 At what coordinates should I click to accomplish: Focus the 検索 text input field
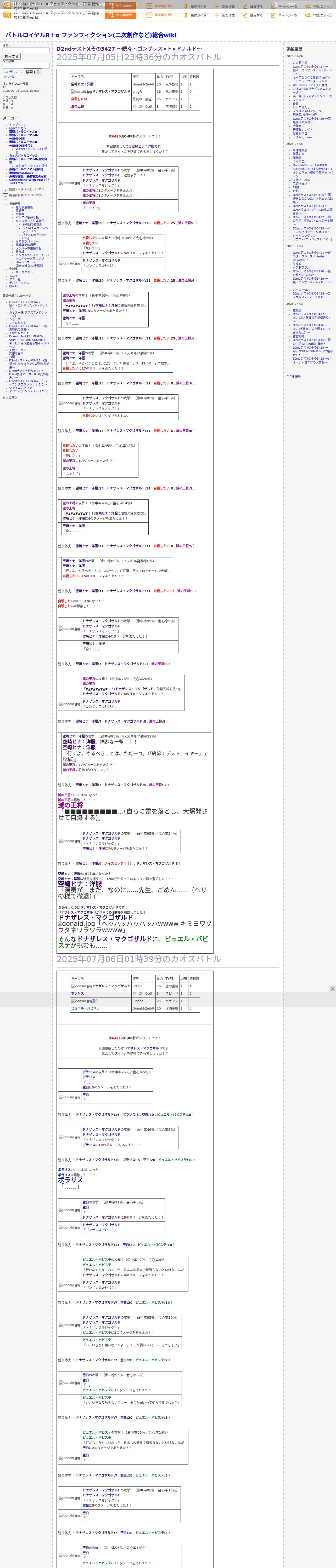click(x=26, y=50)
